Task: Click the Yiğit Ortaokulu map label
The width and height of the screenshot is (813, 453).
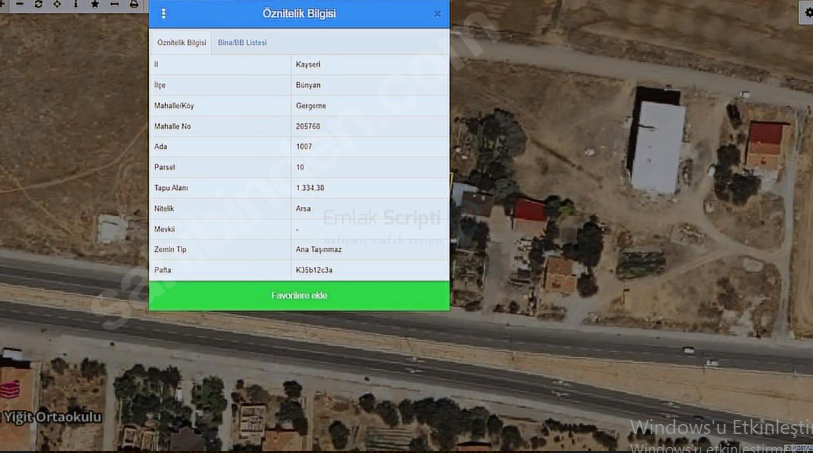Action: coord(51,417)
